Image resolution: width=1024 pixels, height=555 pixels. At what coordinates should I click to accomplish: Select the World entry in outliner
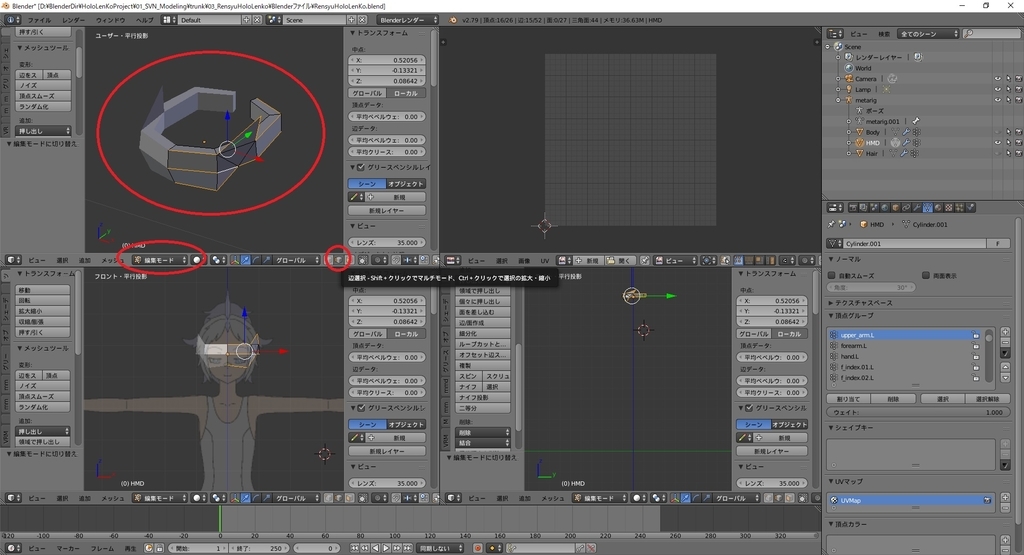863,68
